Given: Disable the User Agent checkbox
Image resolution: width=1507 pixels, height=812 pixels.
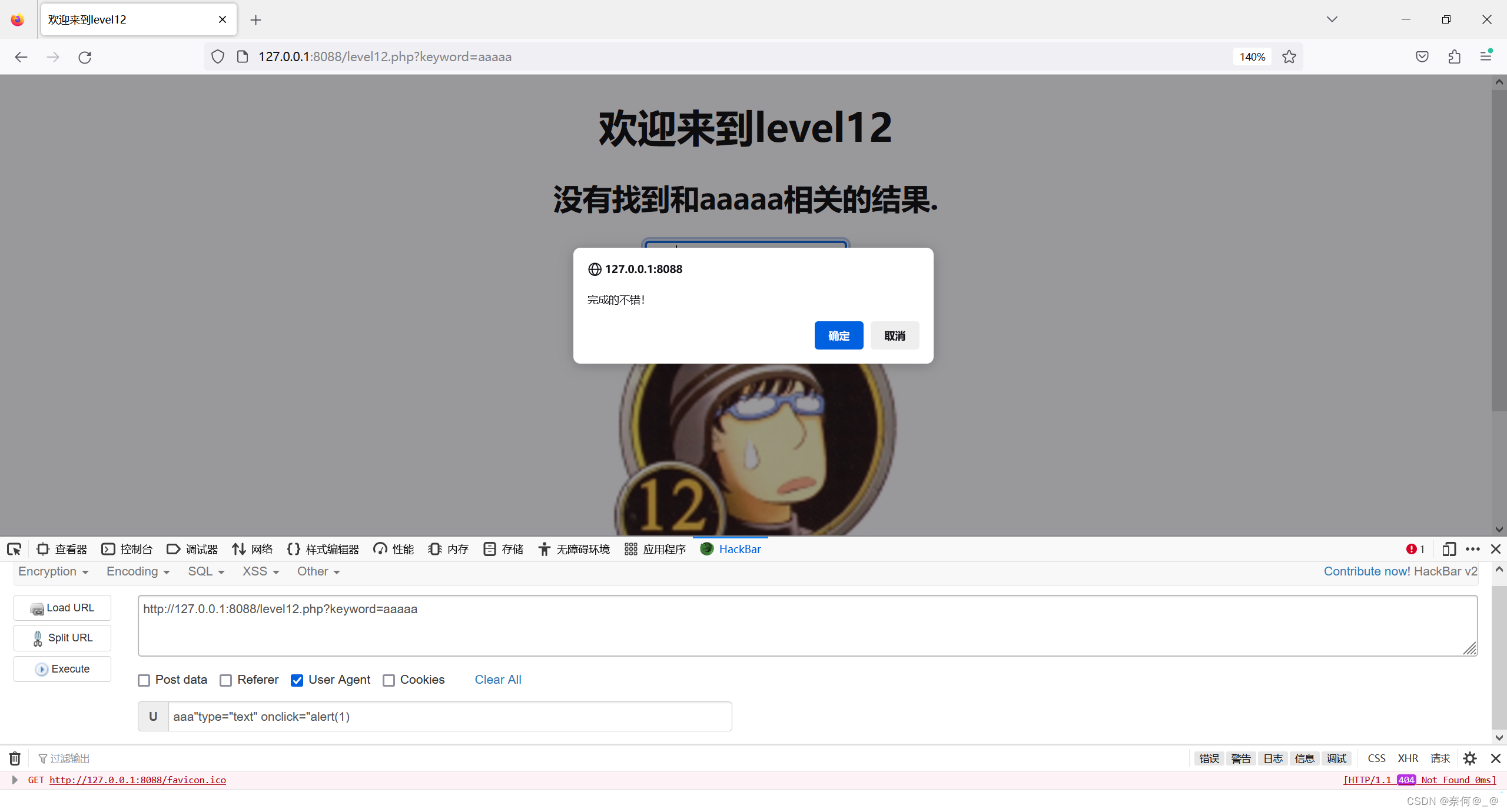Looking at the screenshot, I should [296, 680].
